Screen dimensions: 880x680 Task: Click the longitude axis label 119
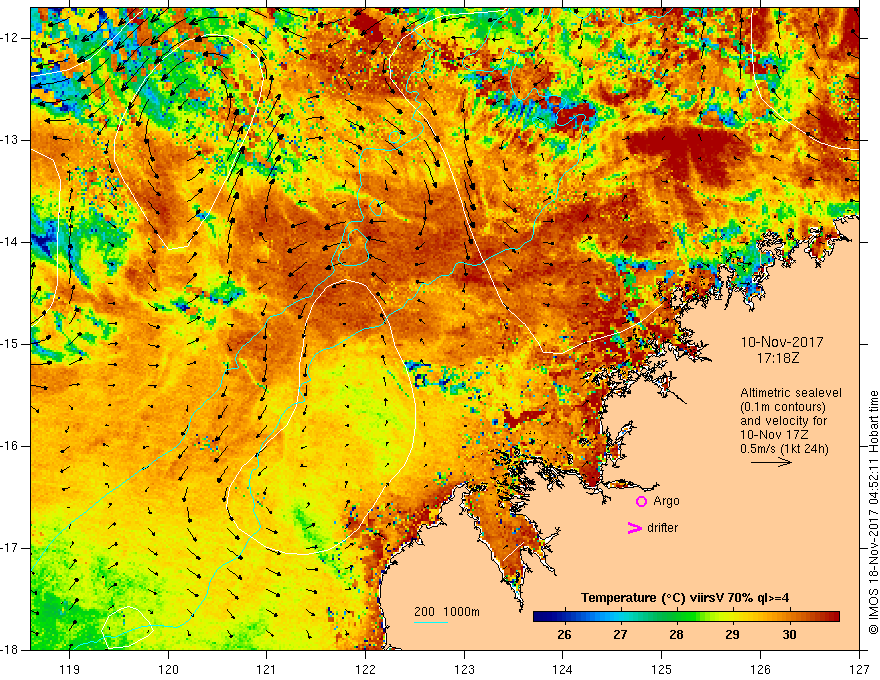70,669
